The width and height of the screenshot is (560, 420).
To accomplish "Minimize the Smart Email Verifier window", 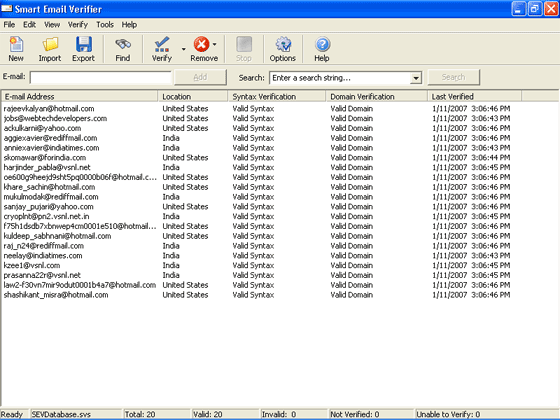I will (x=519, y=9).
